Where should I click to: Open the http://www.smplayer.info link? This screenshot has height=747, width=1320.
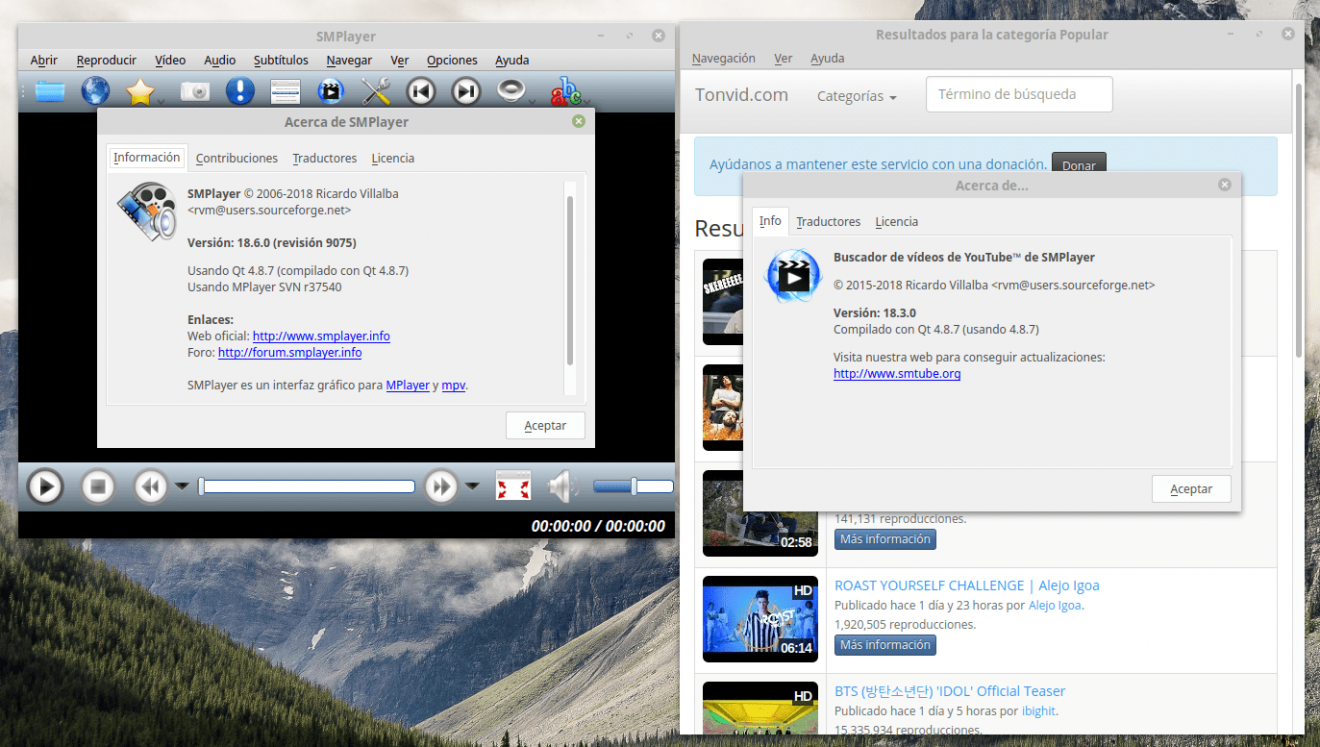click(321, 336)
